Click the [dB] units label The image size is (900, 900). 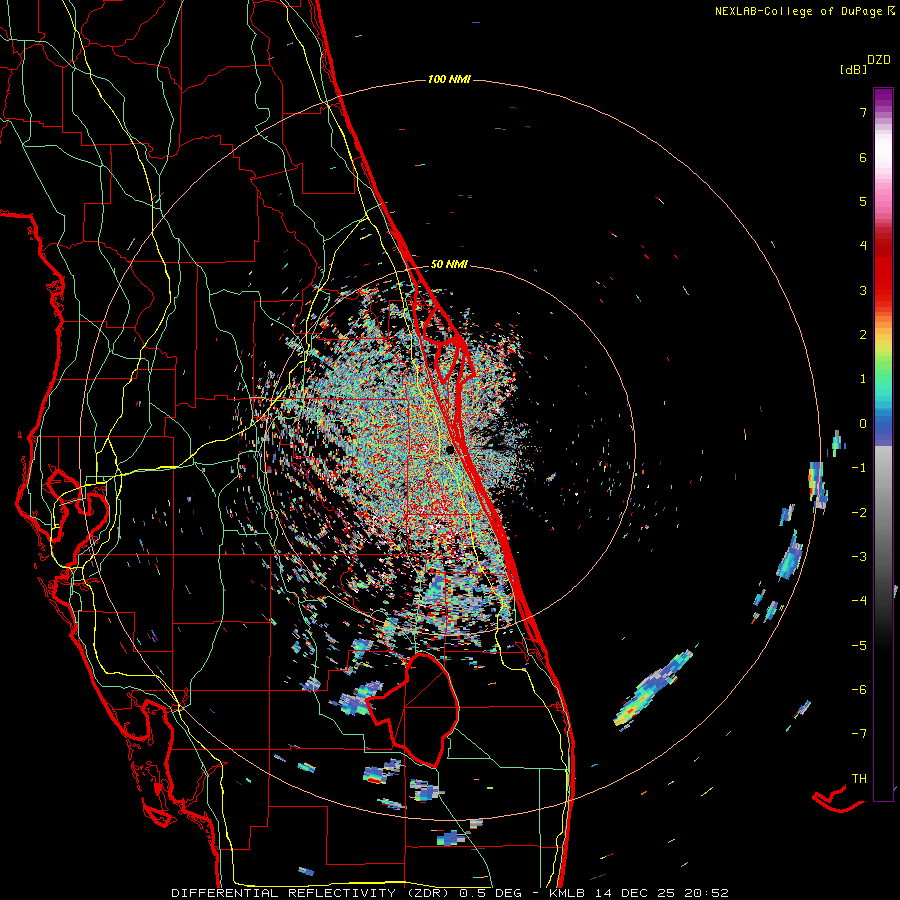[x=854, y=69]
